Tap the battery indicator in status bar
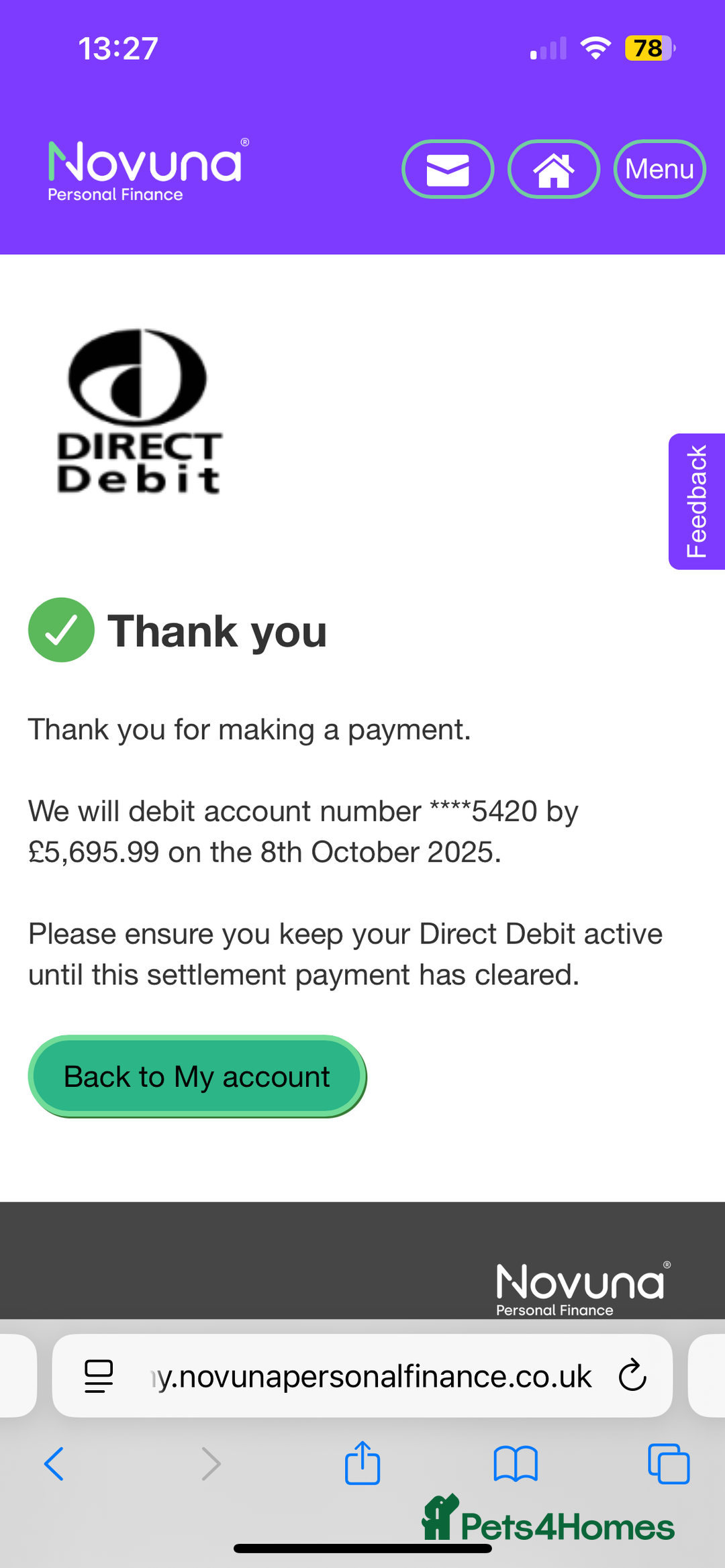 pos(648,48)
